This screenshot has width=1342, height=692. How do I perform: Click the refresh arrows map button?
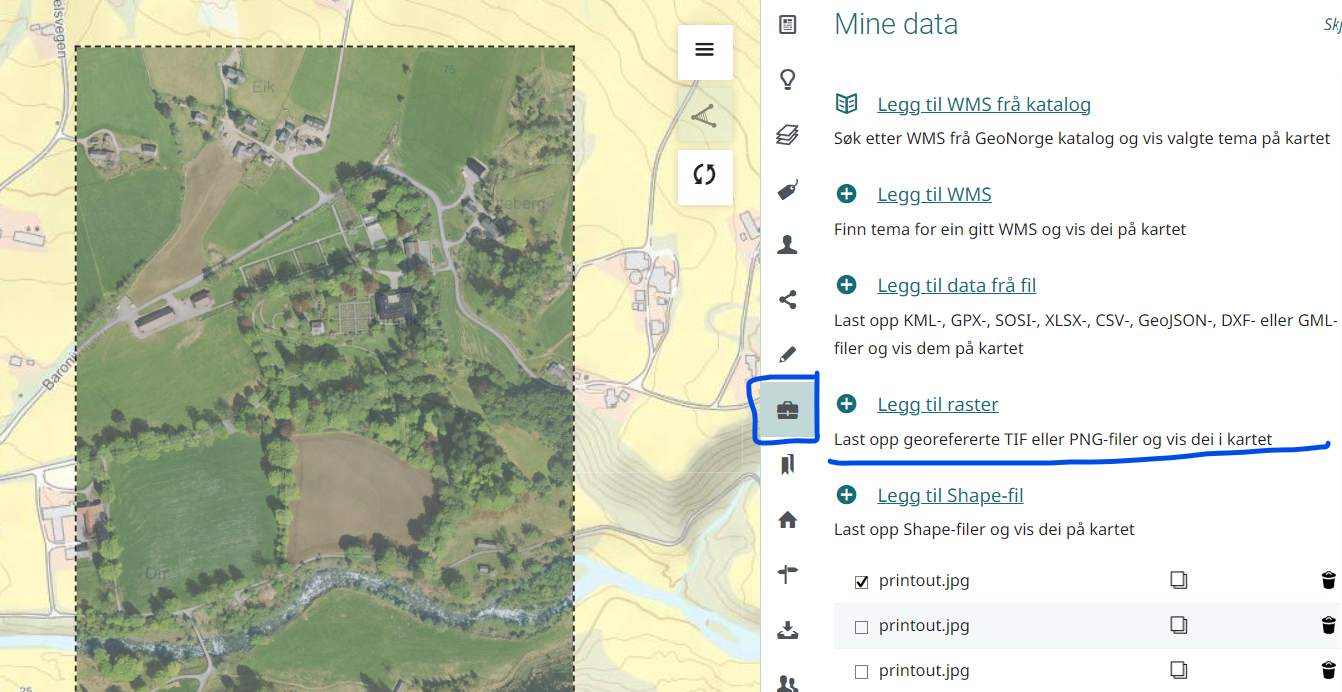(704, 175)
